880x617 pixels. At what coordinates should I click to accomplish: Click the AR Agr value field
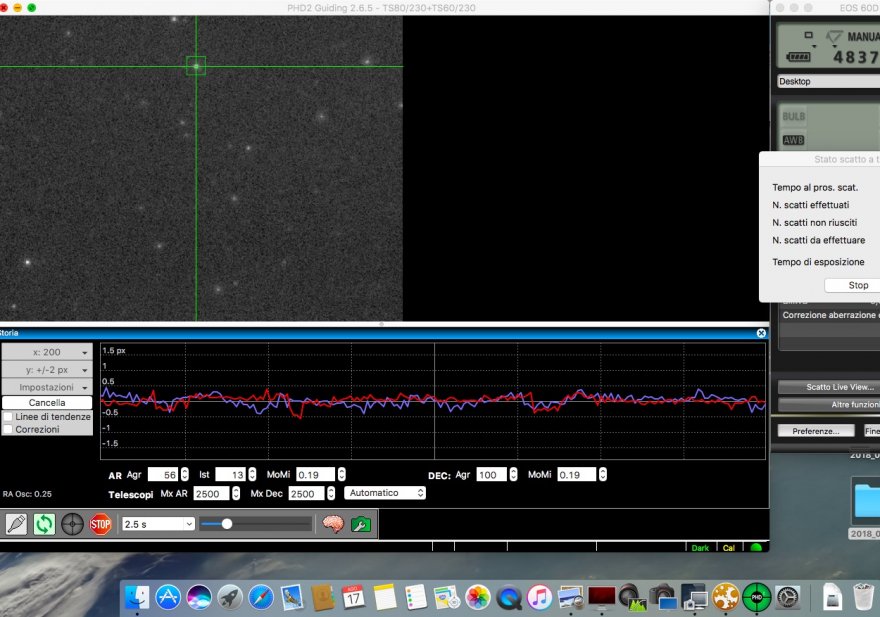click(162, 475)
